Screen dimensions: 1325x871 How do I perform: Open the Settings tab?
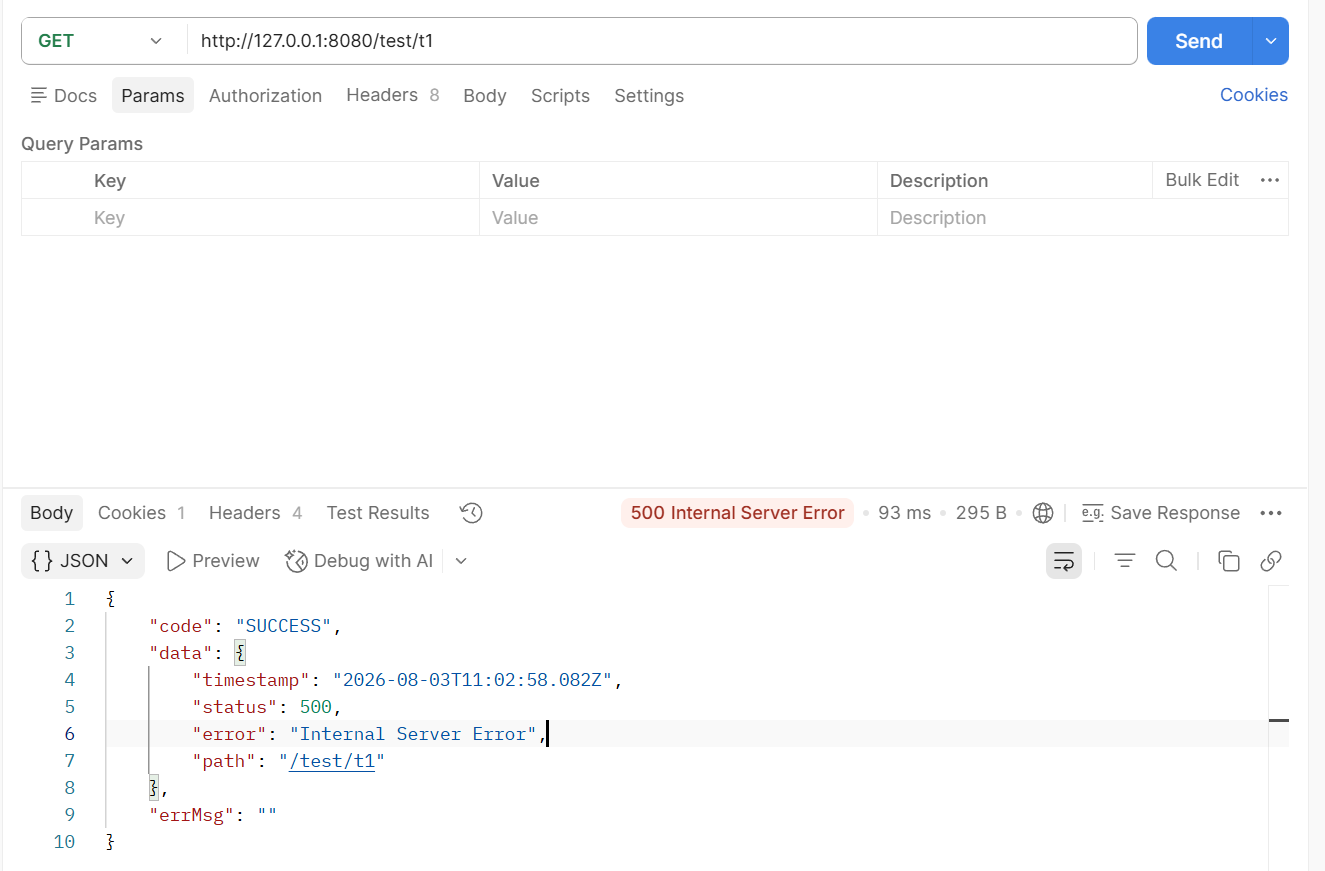tap(649, 96)
